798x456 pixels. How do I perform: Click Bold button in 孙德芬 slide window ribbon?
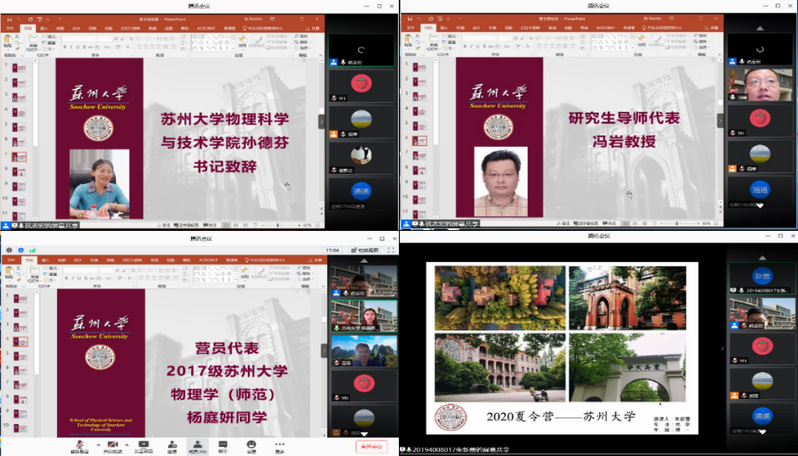pyautogui.click(x=65, y=47)
